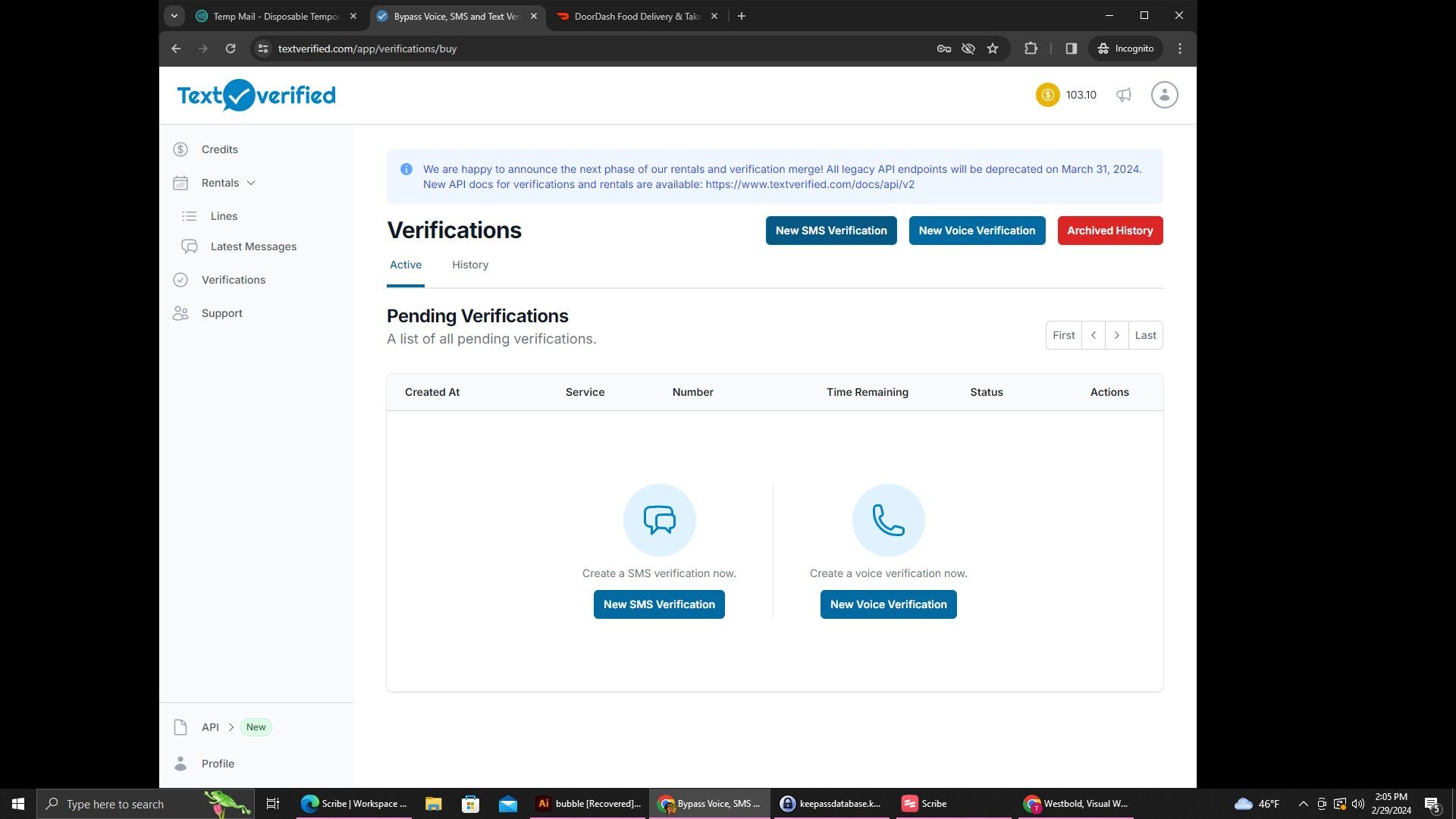Go to the Last page of results
Viewport: 1456px width, 819px height.
1146,335
